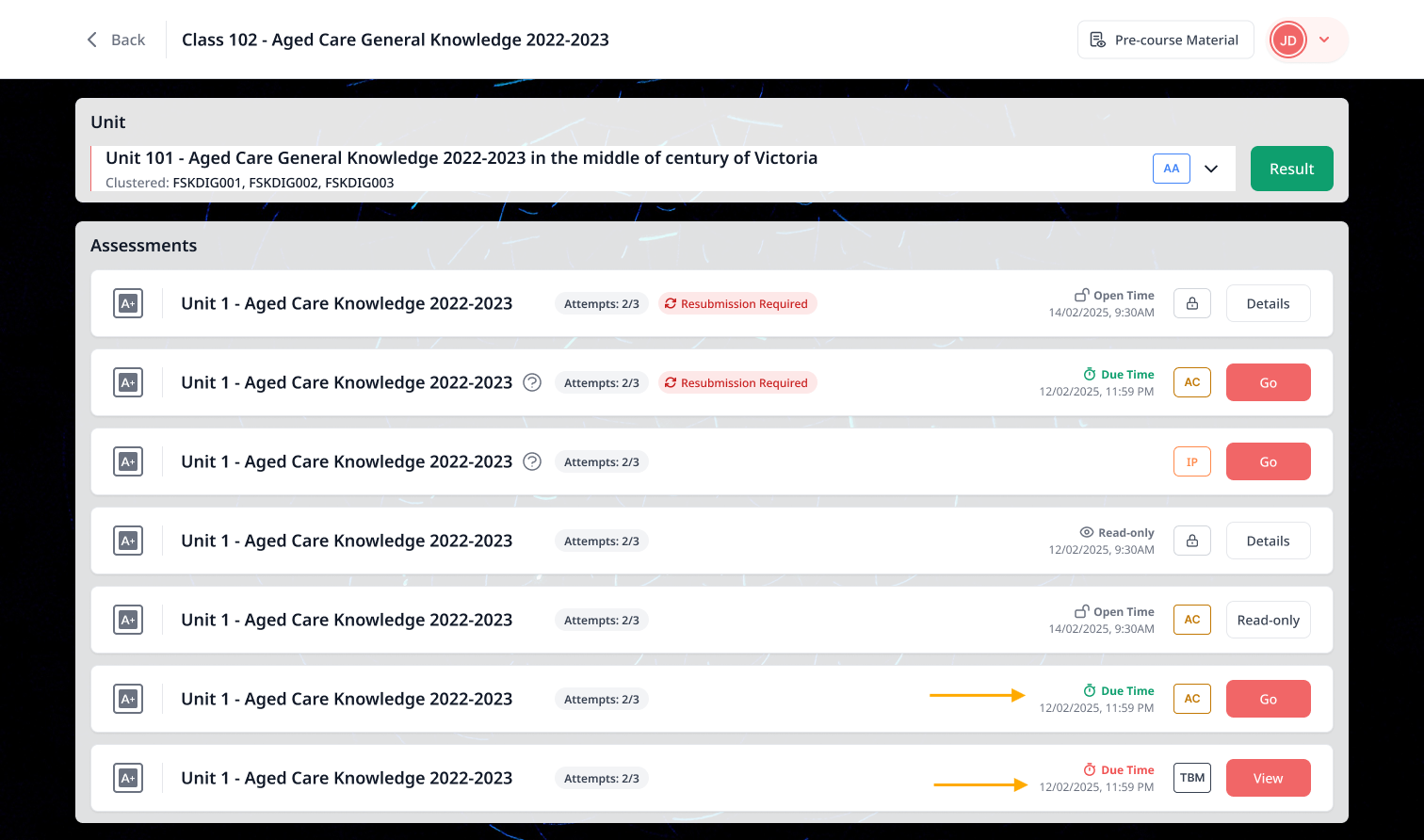Open the user account menu chevron

coord(1324,40)
